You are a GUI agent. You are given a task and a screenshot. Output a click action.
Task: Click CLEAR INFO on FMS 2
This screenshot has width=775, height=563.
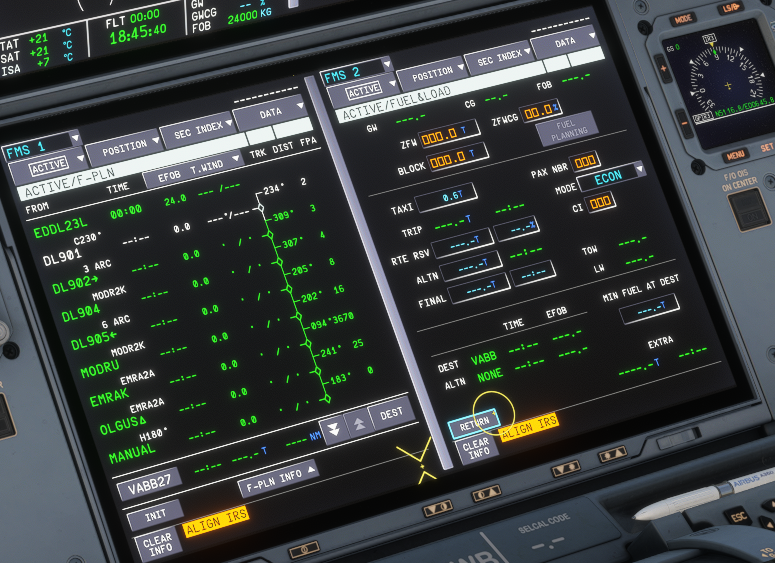tap(477, 448)
